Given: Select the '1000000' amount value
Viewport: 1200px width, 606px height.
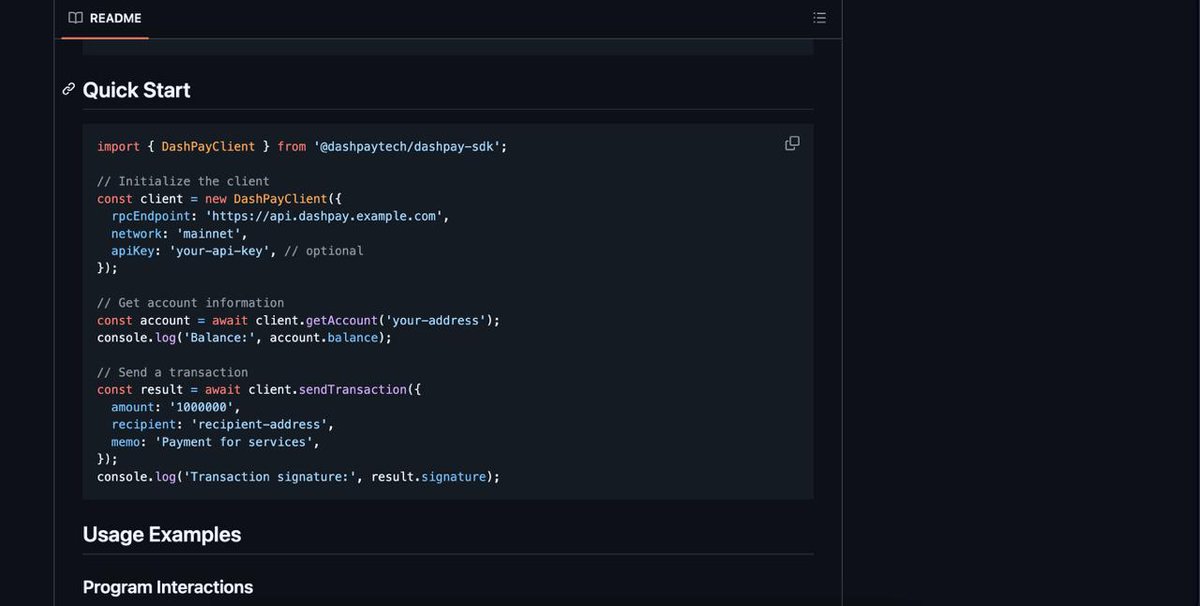Looking at the screenshot, I should [x=200, y=407].
